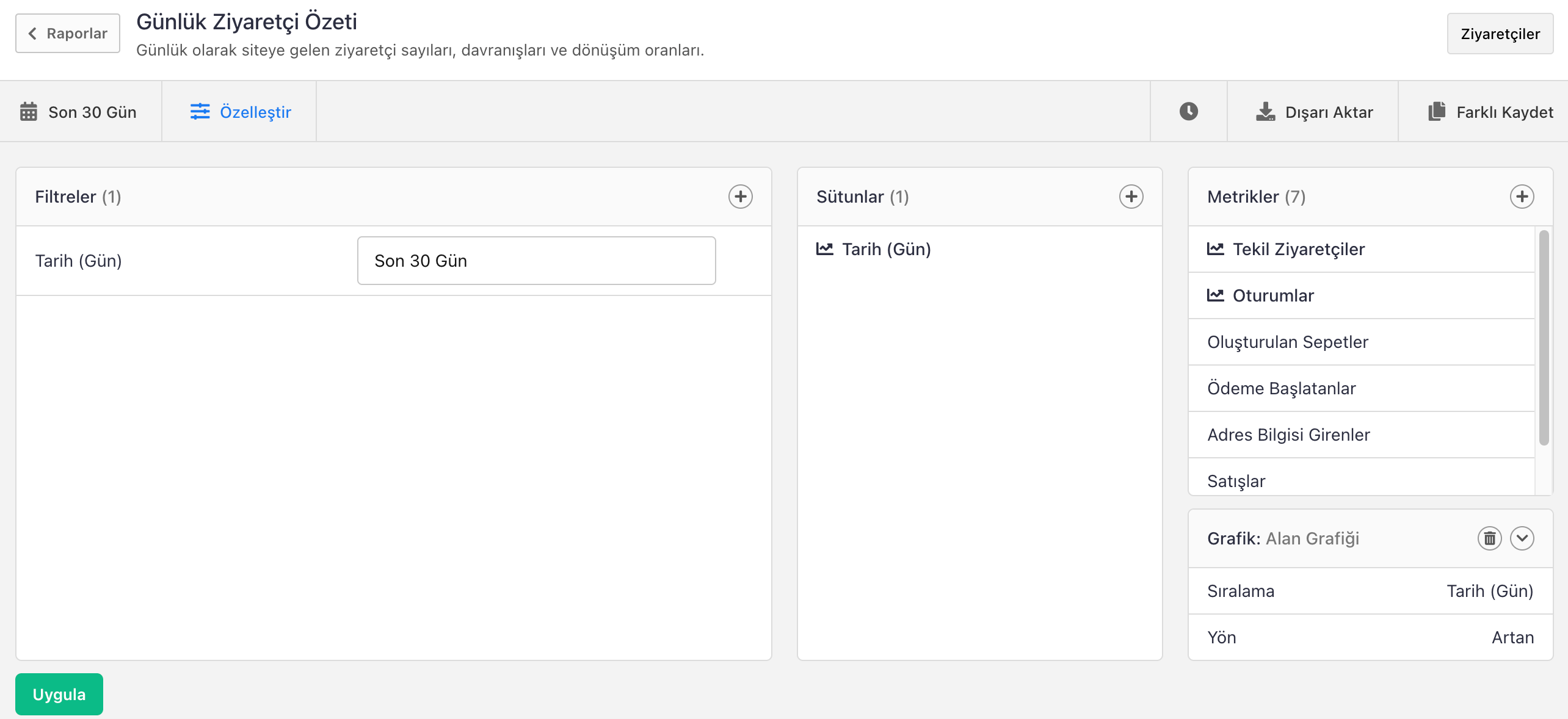
Task: Click the calendar icon beside Son 30 Gün
Action: [x=28, y=112]
